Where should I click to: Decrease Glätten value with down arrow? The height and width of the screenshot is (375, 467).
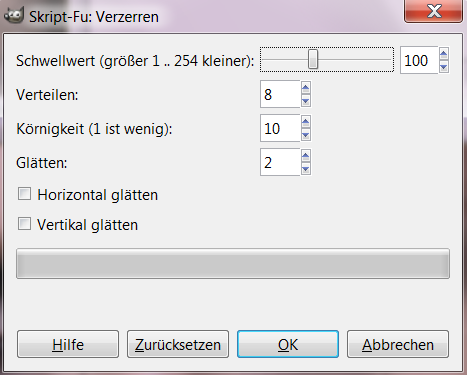pyautogui.click(x=305, y=169)
